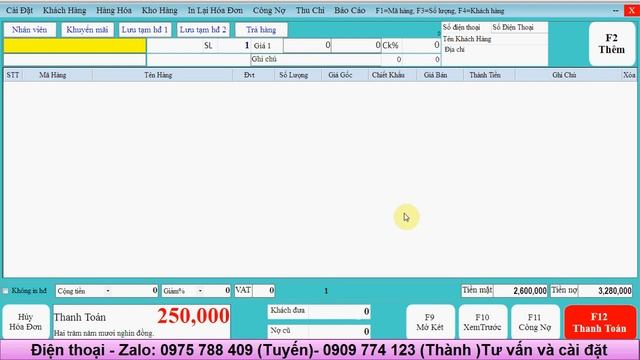Click the F2 Thêm button
This screenshot has height=360, width=640.
[x=612, y=44]
